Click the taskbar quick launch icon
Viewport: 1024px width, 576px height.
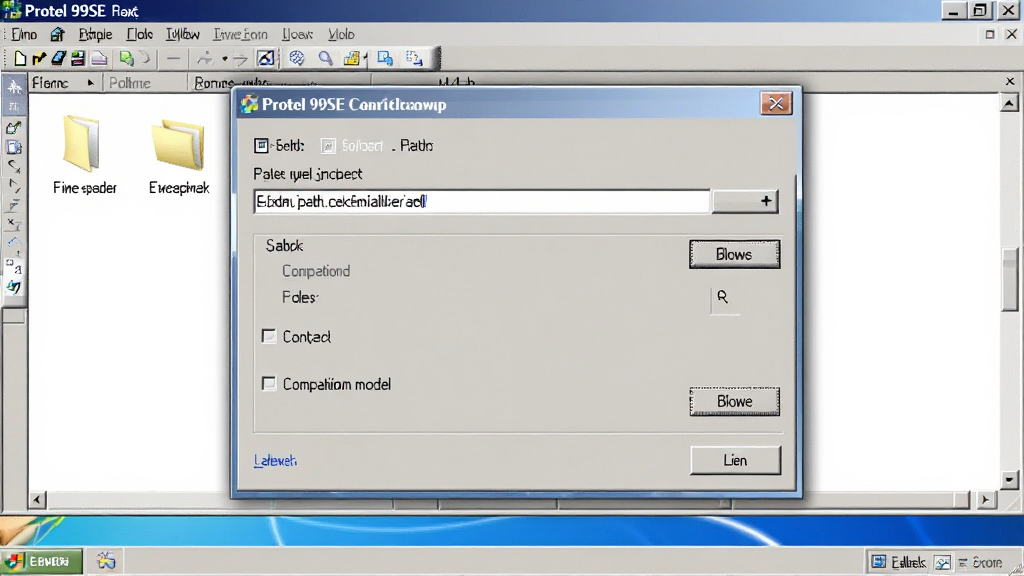106,561
